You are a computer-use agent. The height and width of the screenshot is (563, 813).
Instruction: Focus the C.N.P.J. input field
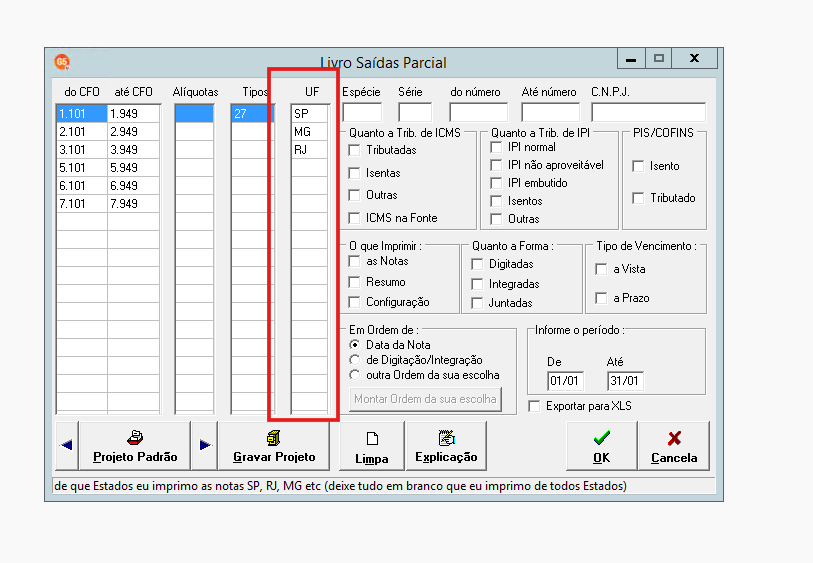click(649, 112)
